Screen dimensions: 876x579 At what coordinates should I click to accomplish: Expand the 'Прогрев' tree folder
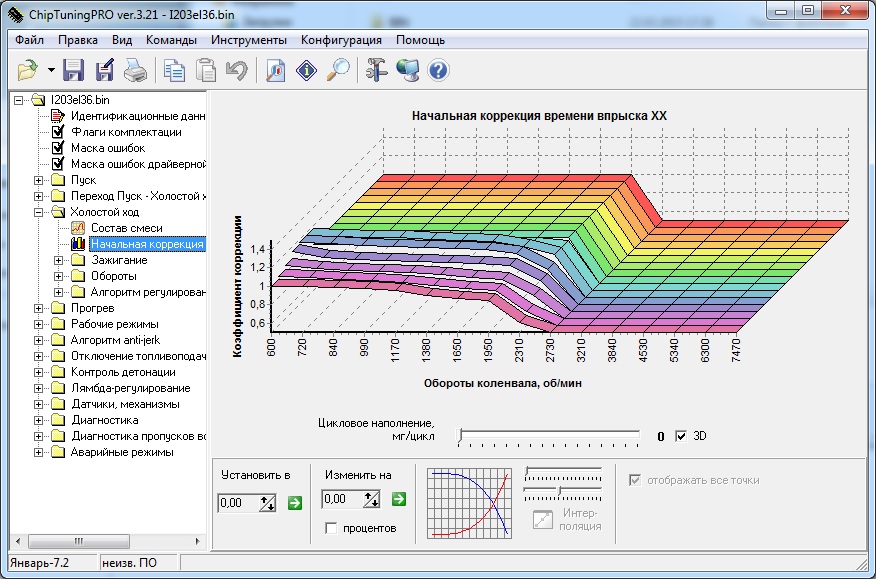tap(40, 308)
